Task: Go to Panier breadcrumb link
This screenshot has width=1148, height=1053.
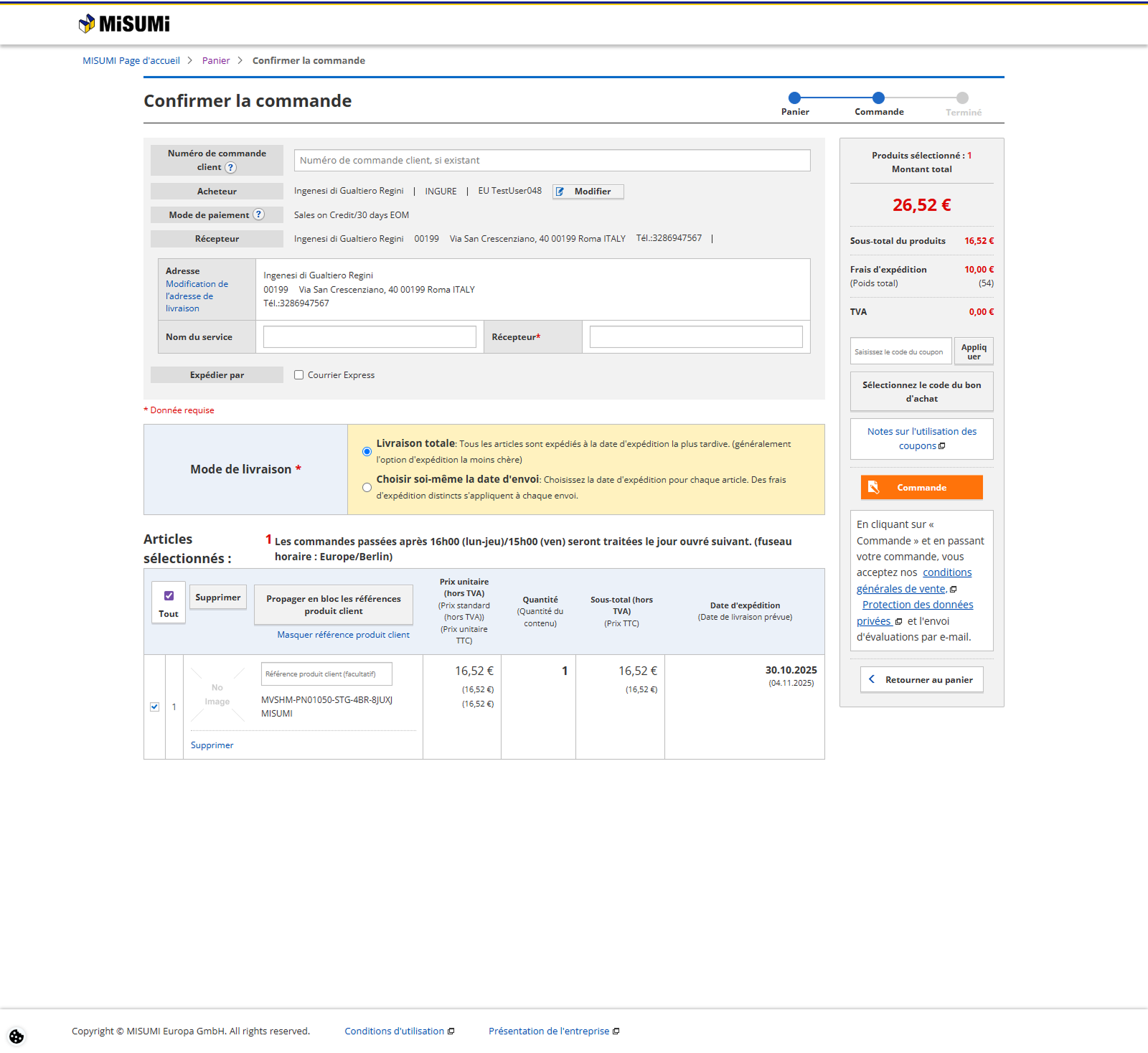Action: [216, 61]
